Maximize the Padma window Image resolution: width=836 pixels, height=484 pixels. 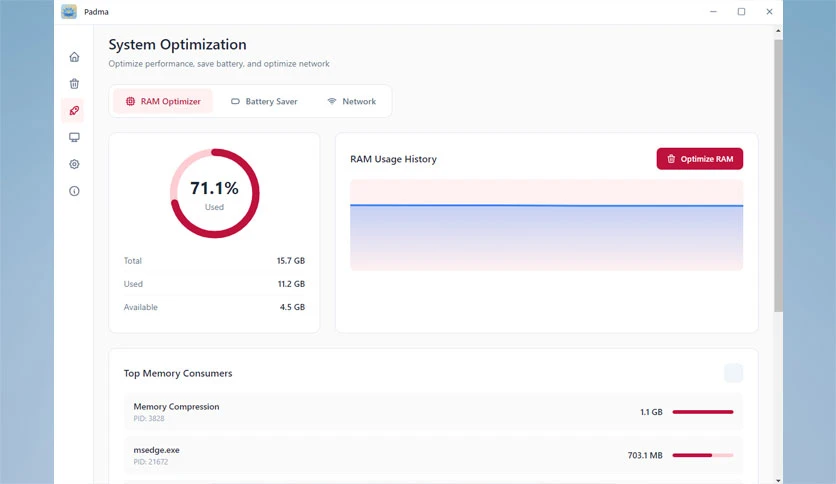pyautogui.click(x=741, y=12)
